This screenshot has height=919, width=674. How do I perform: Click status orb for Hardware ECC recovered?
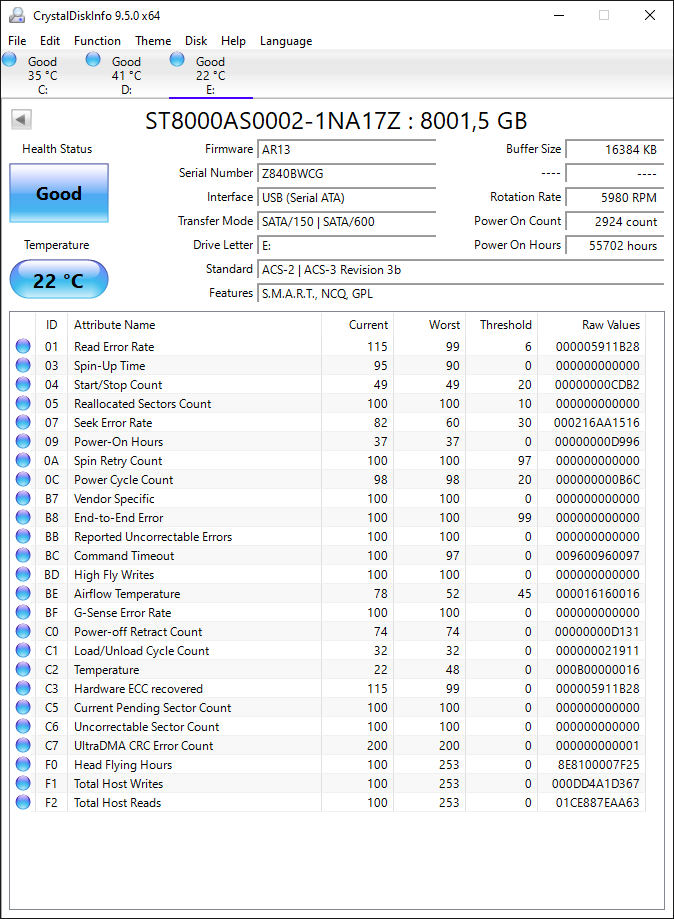pyautogui.click(x=23, y=689)
